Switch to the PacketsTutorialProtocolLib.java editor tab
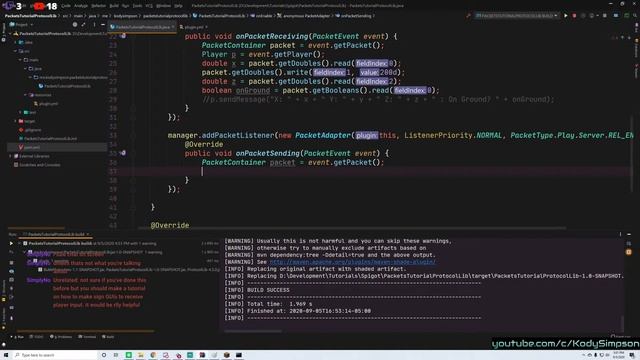Viewport: 640px width, 360px height. click(142, 27)
